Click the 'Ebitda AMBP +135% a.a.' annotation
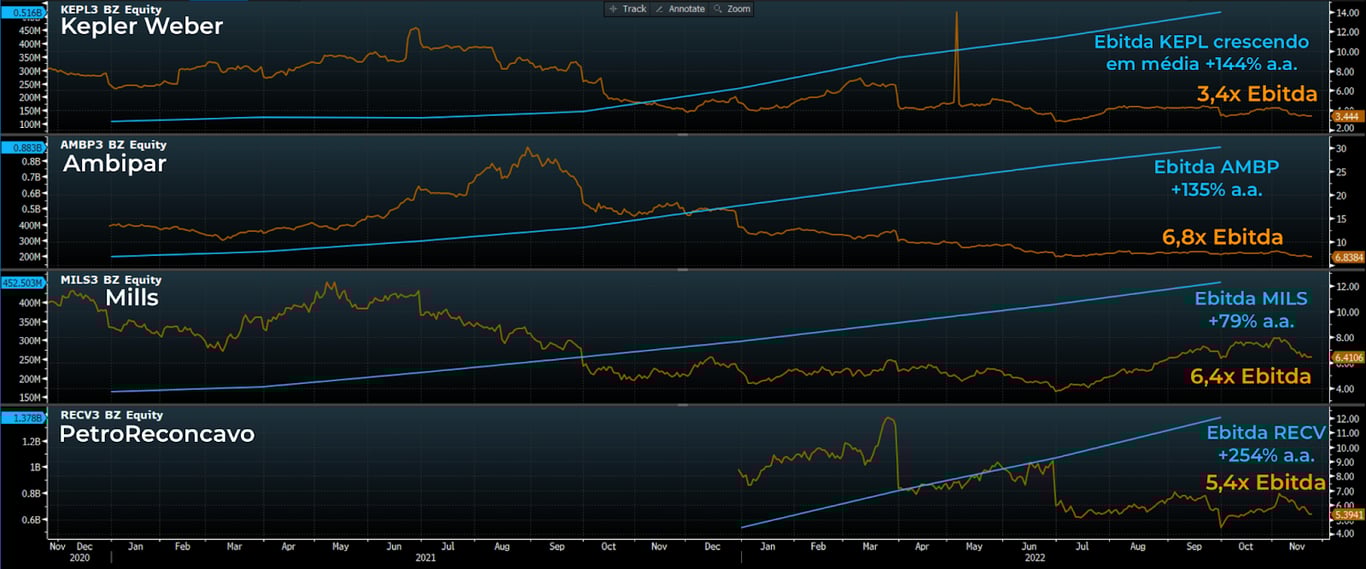This screenshot has height=569, width=1366. click(x=1216, y=178)
